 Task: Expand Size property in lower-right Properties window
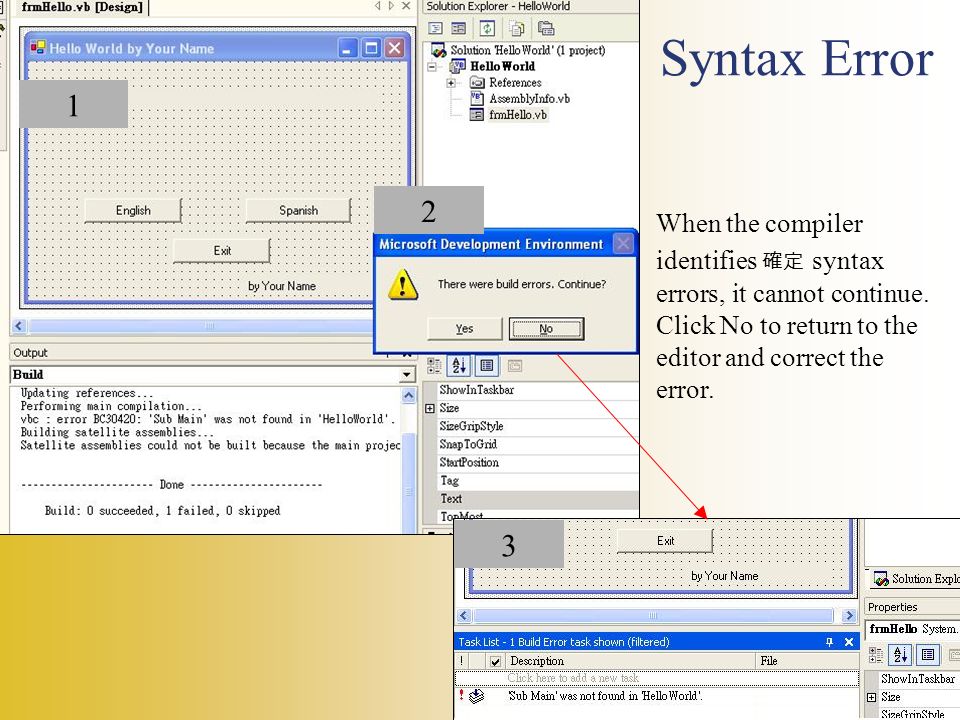coord(872,697)
